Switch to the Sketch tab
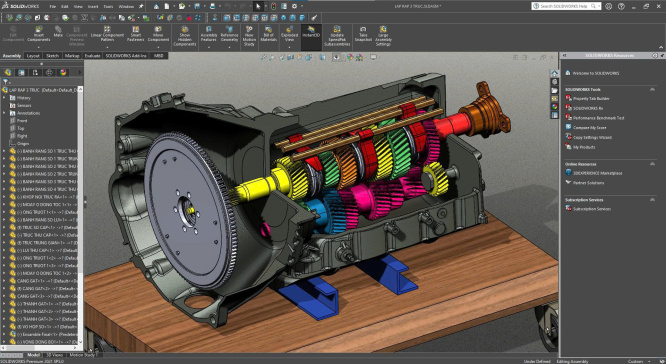This screenshot has height=364, width=666. pos(52,56)
